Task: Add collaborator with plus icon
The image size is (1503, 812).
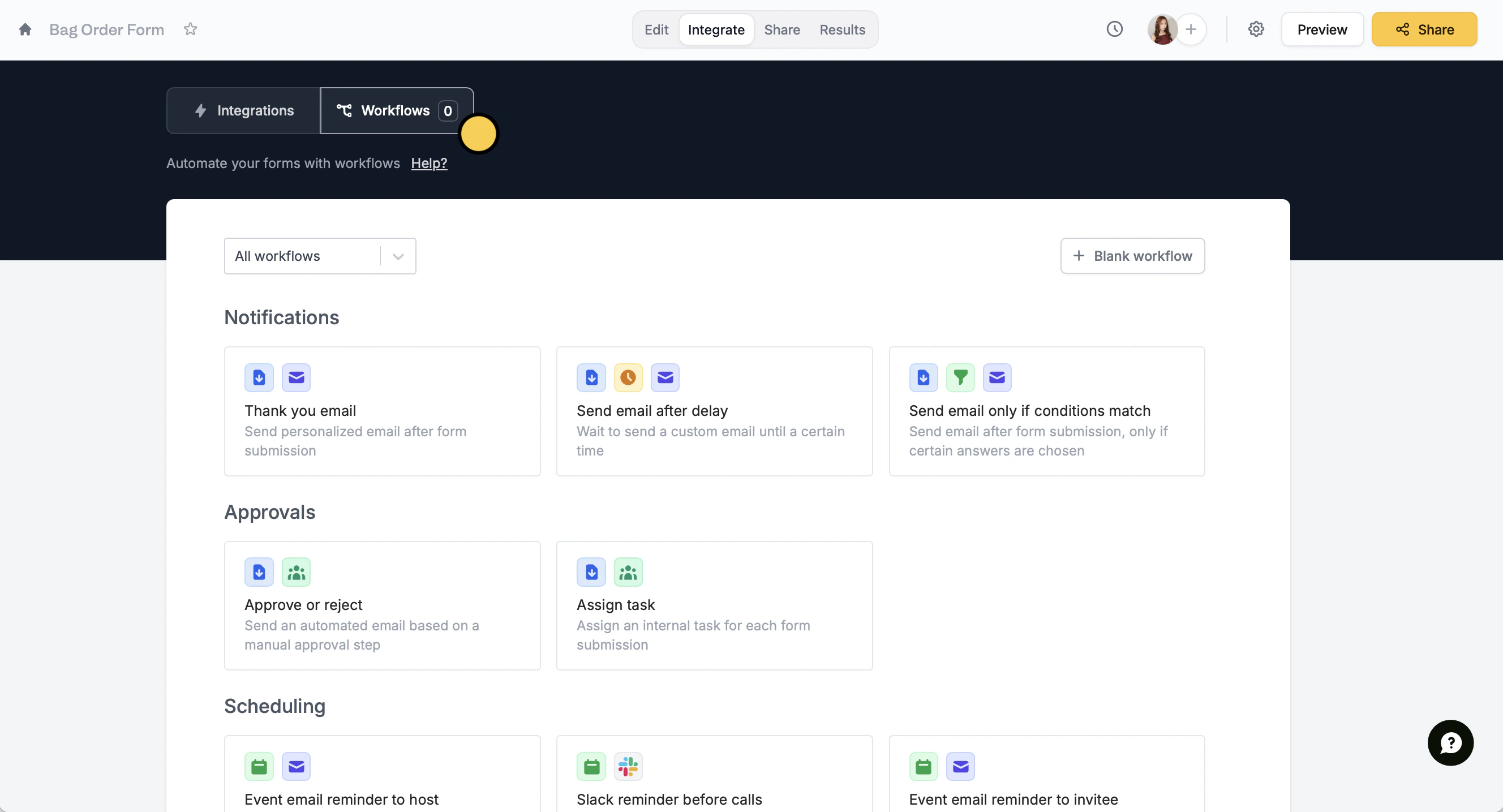Action: (1191, 29)
